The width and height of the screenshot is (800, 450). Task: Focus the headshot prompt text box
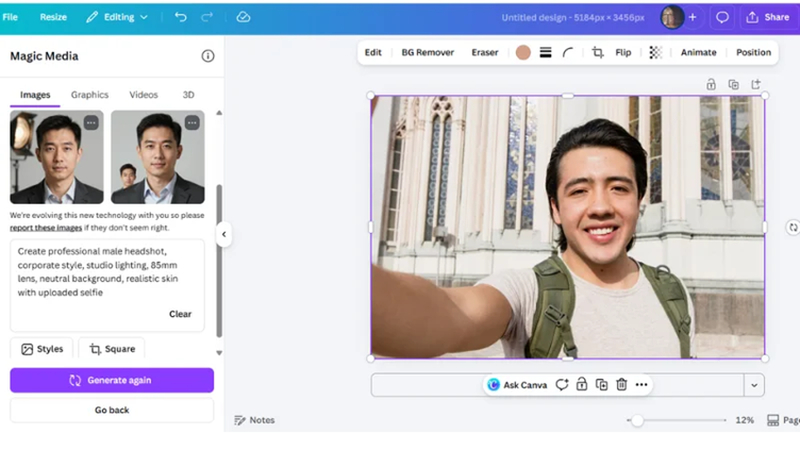107,285
